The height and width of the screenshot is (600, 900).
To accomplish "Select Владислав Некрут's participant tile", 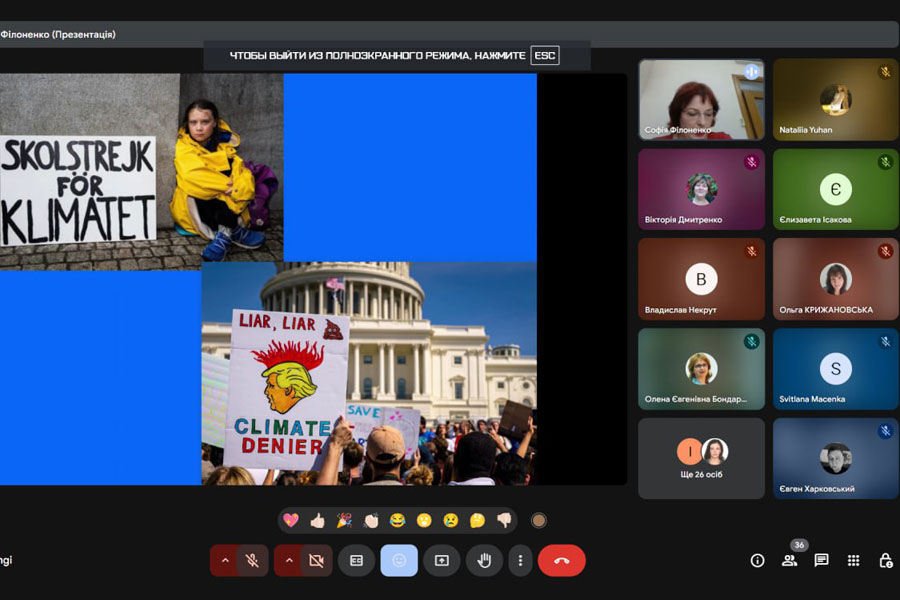I will click(701, 279).
